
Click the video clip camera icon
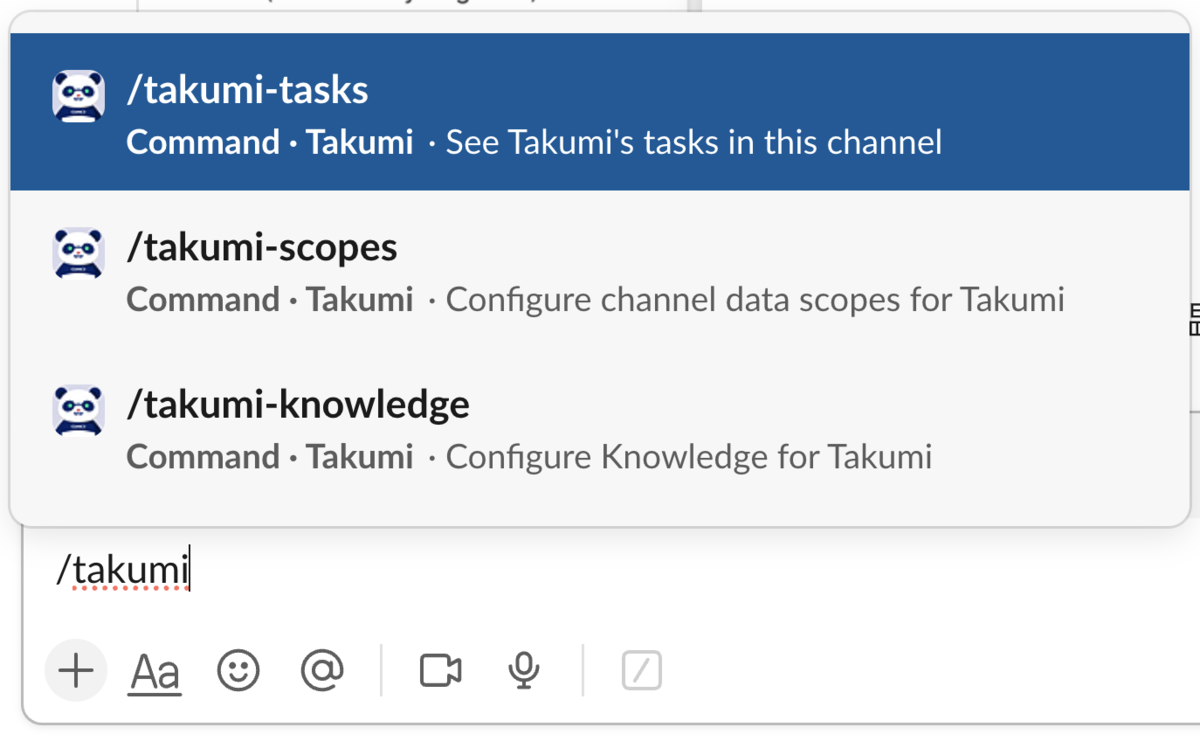pyautogui.click(x=440, y=670)
